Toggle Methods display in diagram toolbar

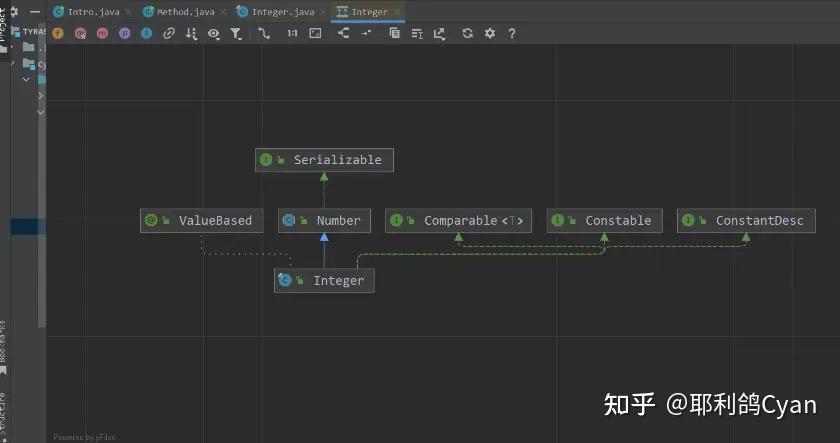click(102, 33)
